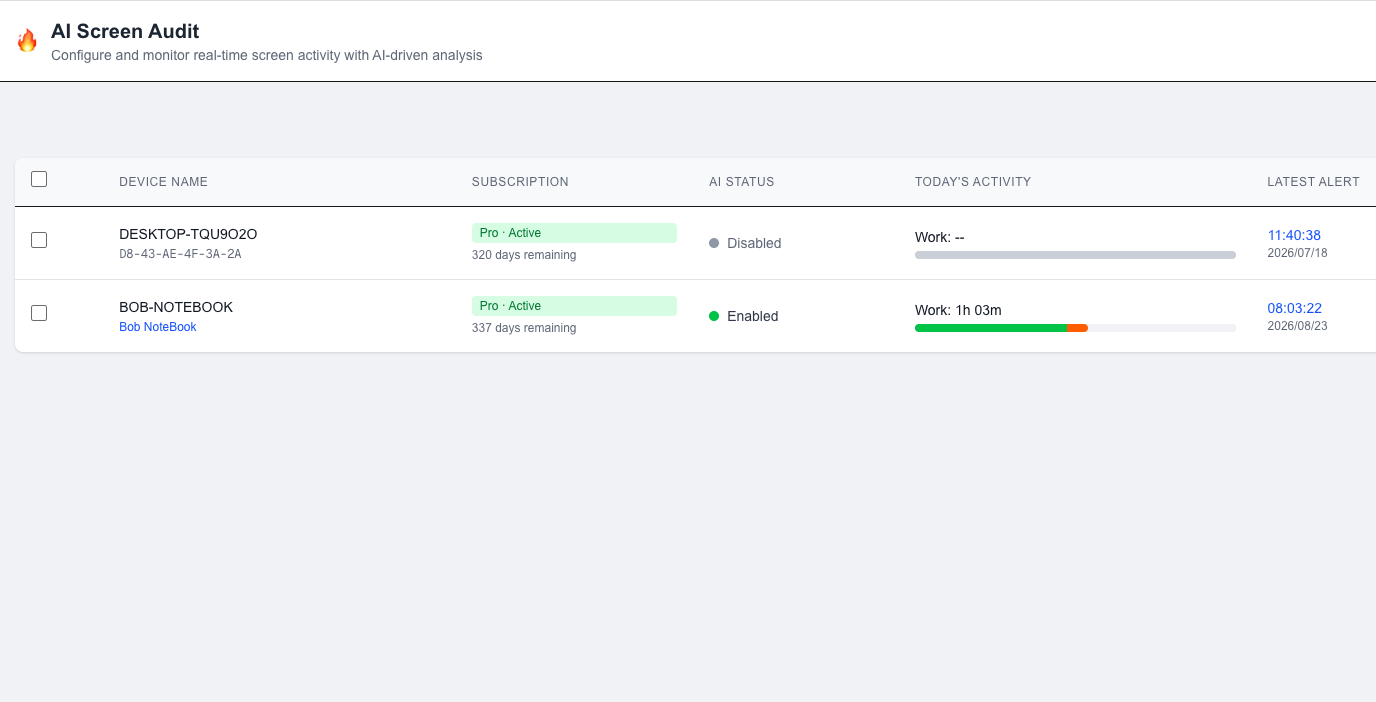This screenshot has width=1376, height=702.
Task: Click Pro · Active badge for DESKTOP-TQU9O2O
Action: (574, 233)
